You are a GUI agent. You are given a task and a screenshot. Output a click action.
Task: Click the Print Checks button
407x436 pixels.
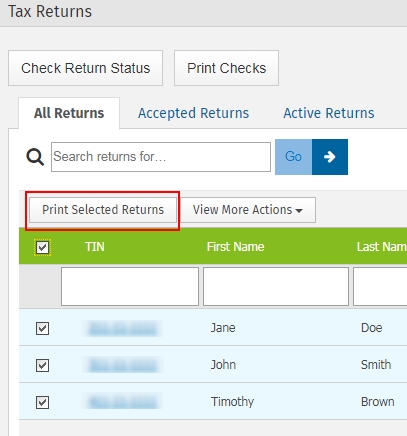[x=226, y=68]
